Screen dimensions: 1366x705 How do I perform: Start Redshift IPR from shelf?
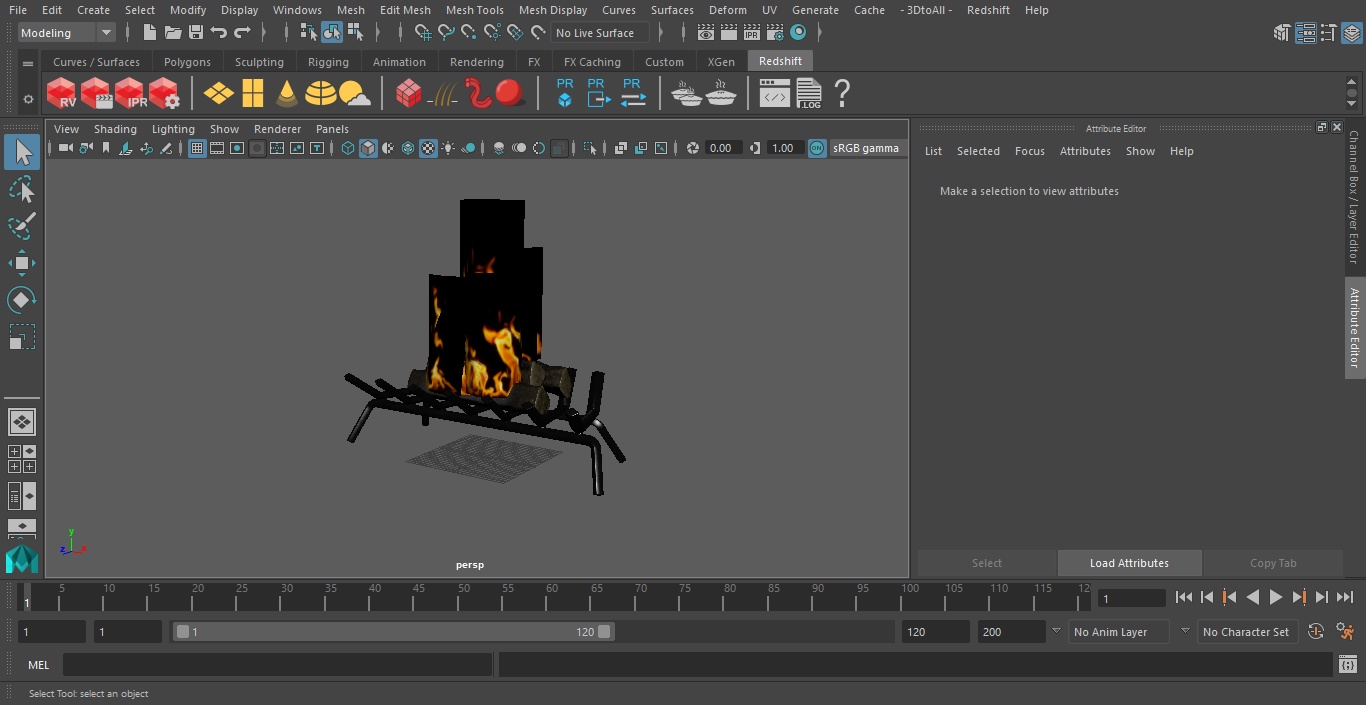tap(130, 94)
